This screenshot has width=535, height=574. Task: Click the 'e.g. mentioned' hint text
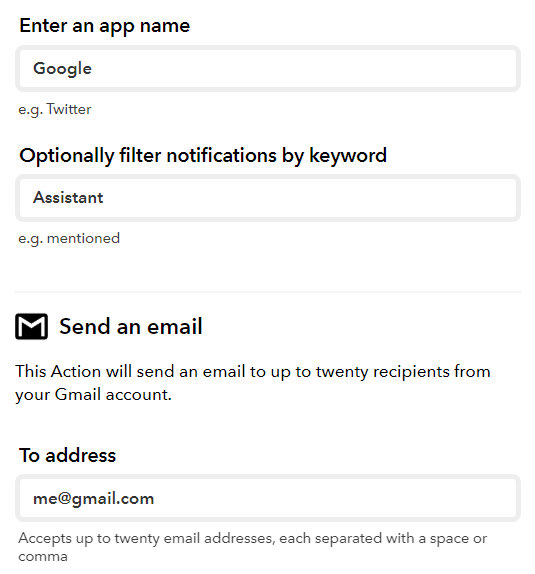coord(69,238)
